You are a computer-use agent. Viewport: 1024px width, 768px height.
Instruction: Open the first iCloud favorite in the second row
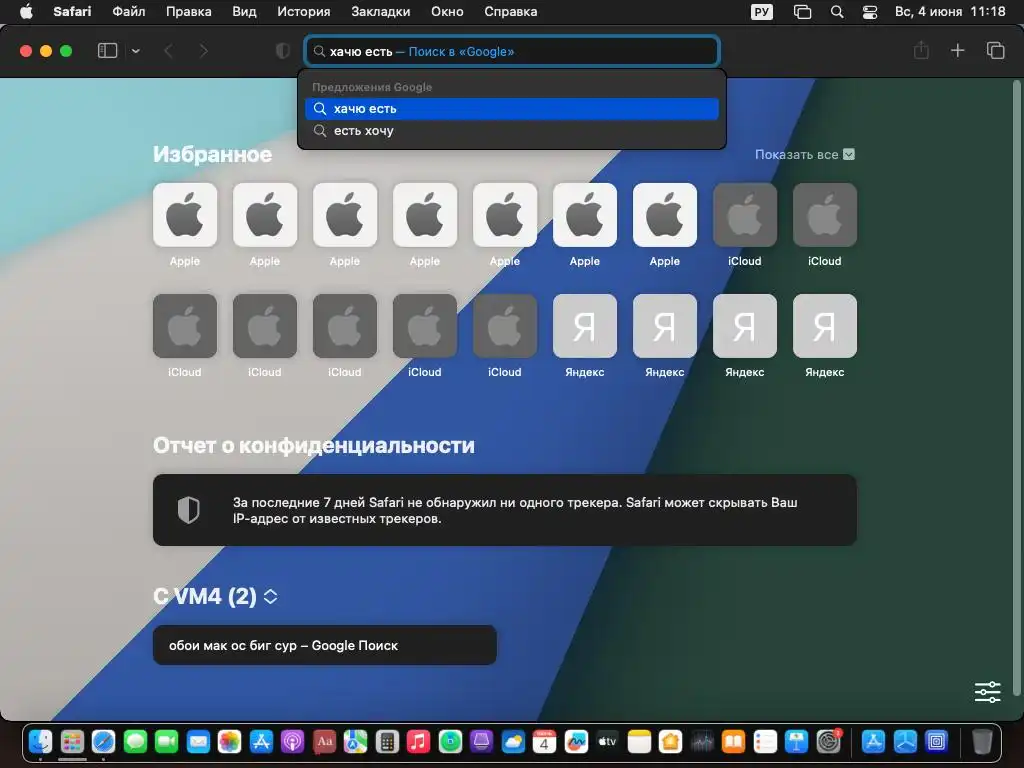(x=185, y=326)
